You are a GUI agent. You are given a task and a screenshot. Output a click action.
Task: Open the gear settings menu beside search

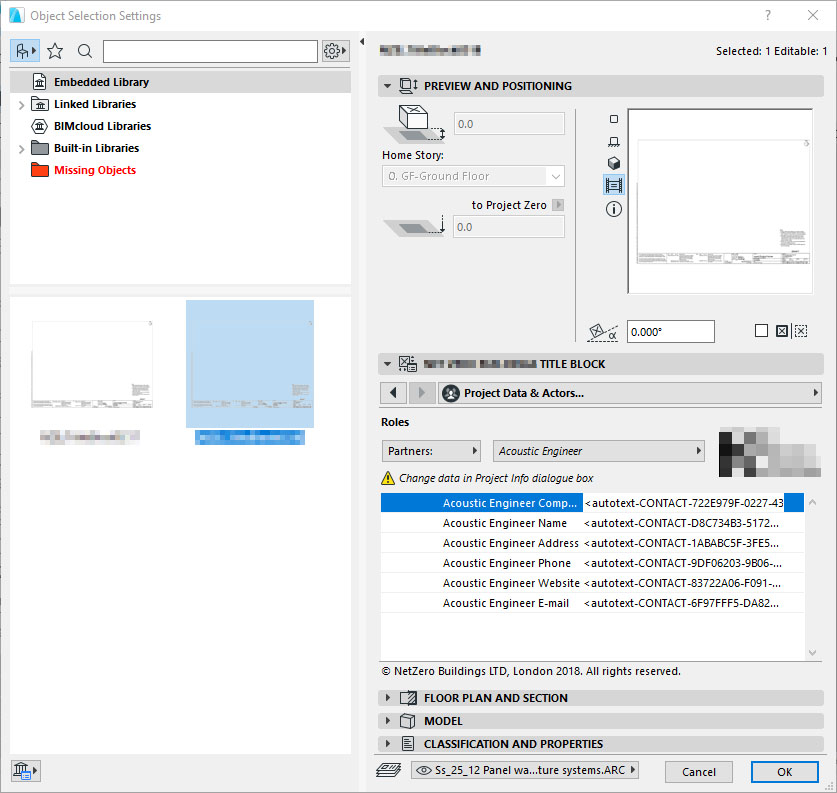click(x=335, y=51)
